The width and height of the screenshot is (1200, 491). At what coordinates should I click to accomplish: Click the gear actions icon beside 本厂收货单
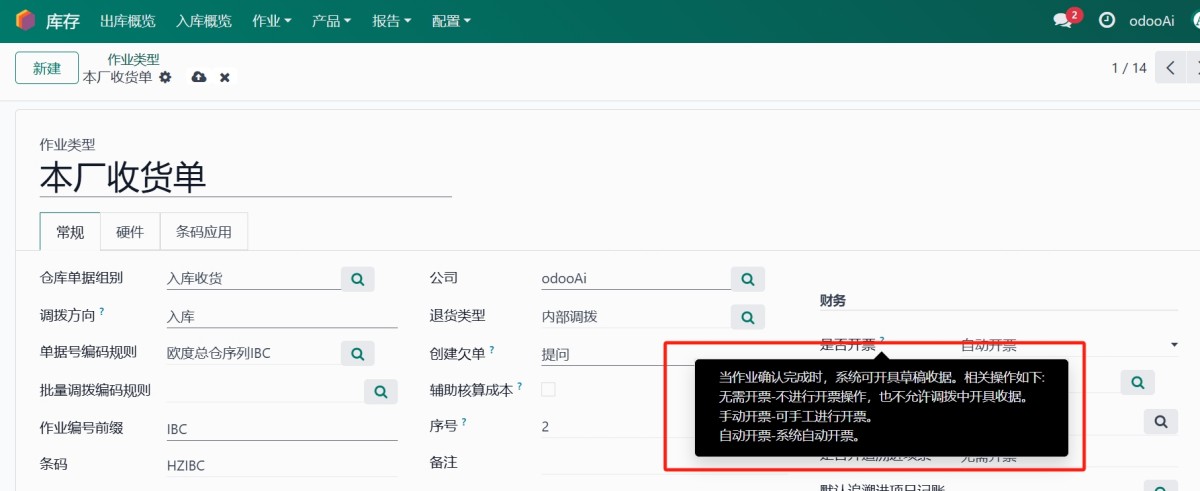[166, 77]
